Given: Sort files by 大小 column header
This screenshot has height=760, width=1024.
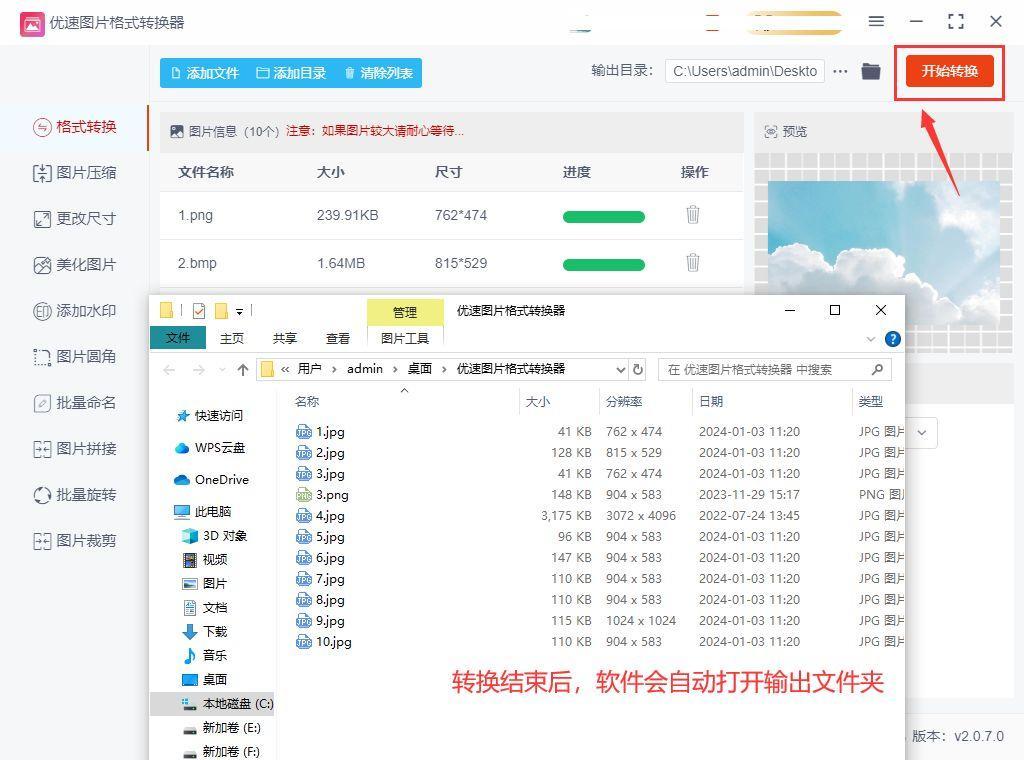Looking at the screenshot, I should click(x=537, y=402).
